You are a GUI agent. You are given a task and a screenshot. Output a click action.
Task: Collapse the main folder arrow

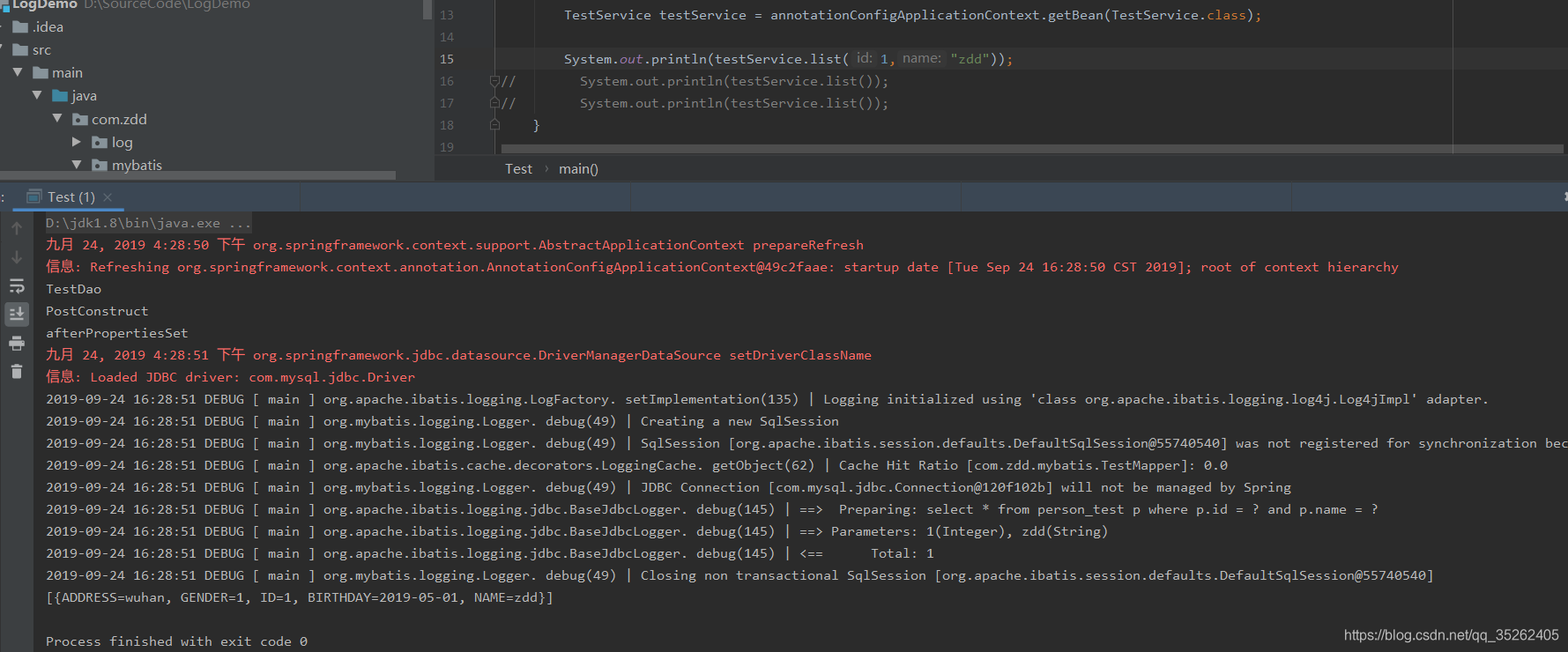[x=18, y=72]
